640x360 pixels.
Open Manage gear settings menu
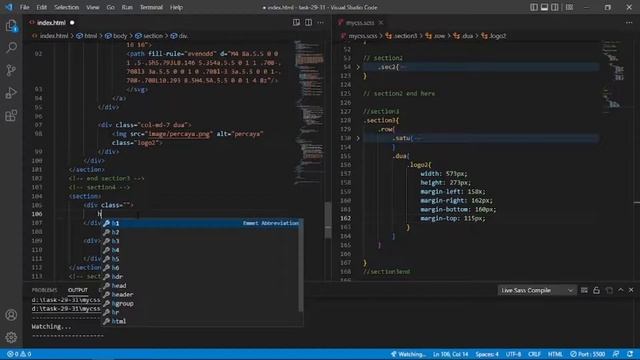pyautogui.click(x=11, y=337)
